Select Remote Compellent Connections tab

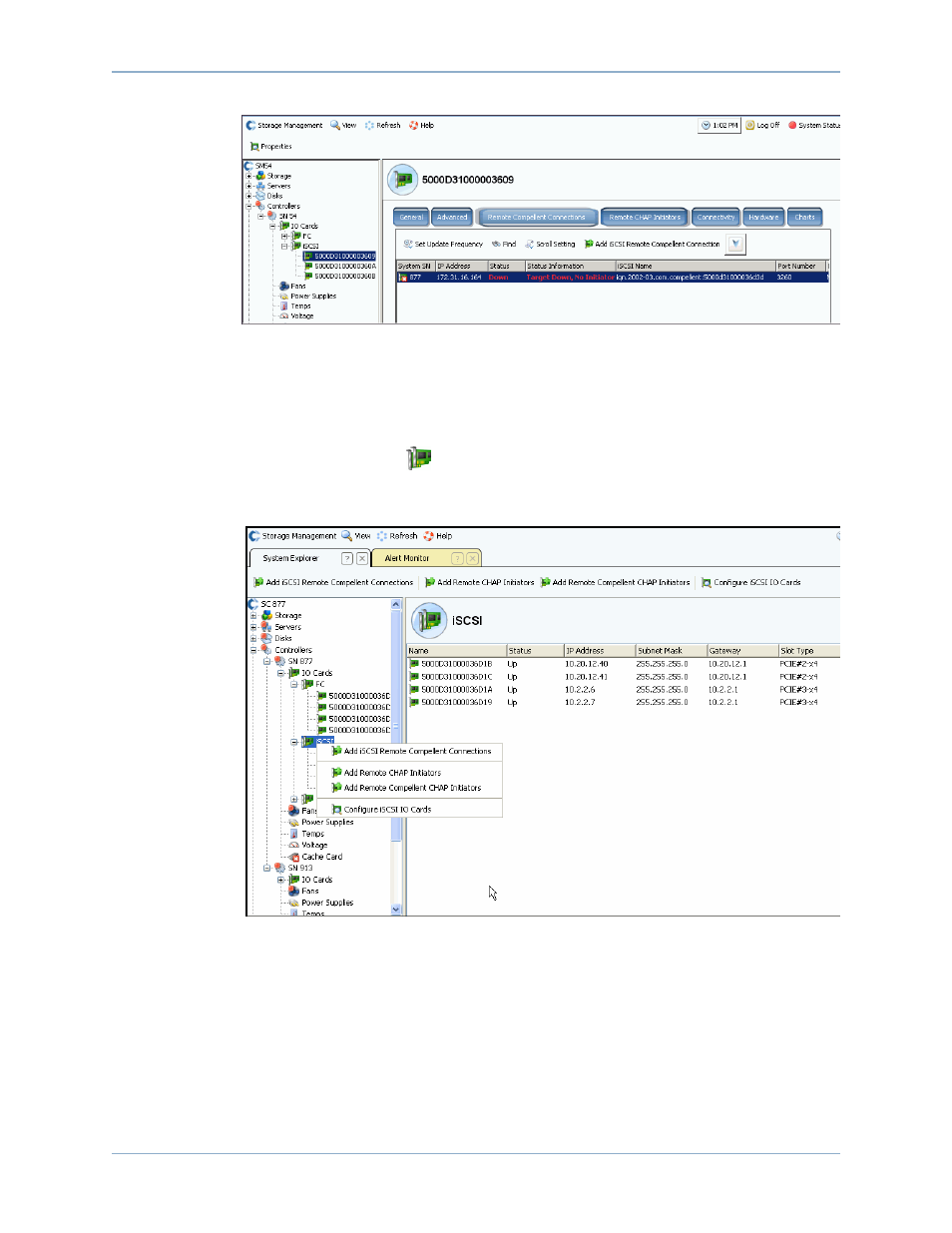[537, 217]
